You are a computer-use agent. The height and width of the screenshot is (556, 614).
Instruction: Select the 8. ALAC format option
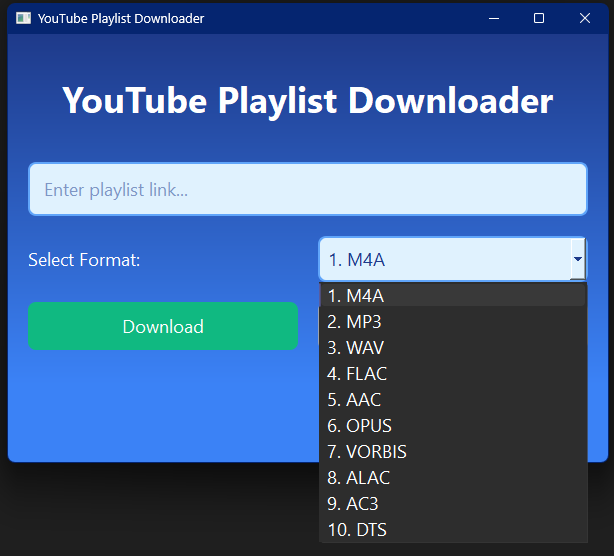tap(453, 478)
